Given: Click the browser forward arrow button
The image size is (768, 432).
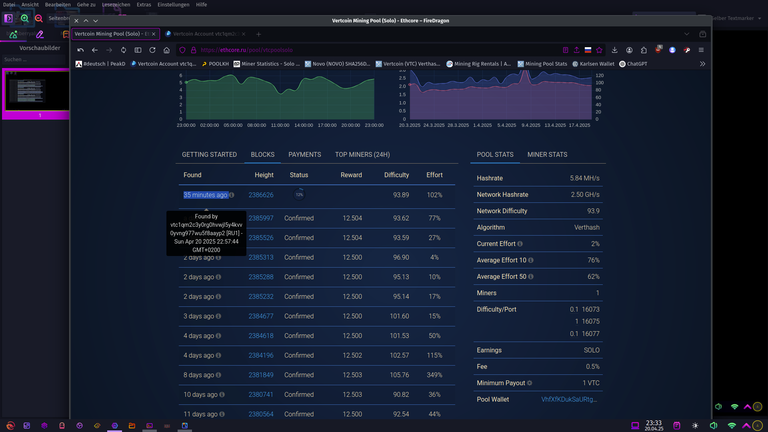Looking at the screenshot, I should (x=109, y=50).
